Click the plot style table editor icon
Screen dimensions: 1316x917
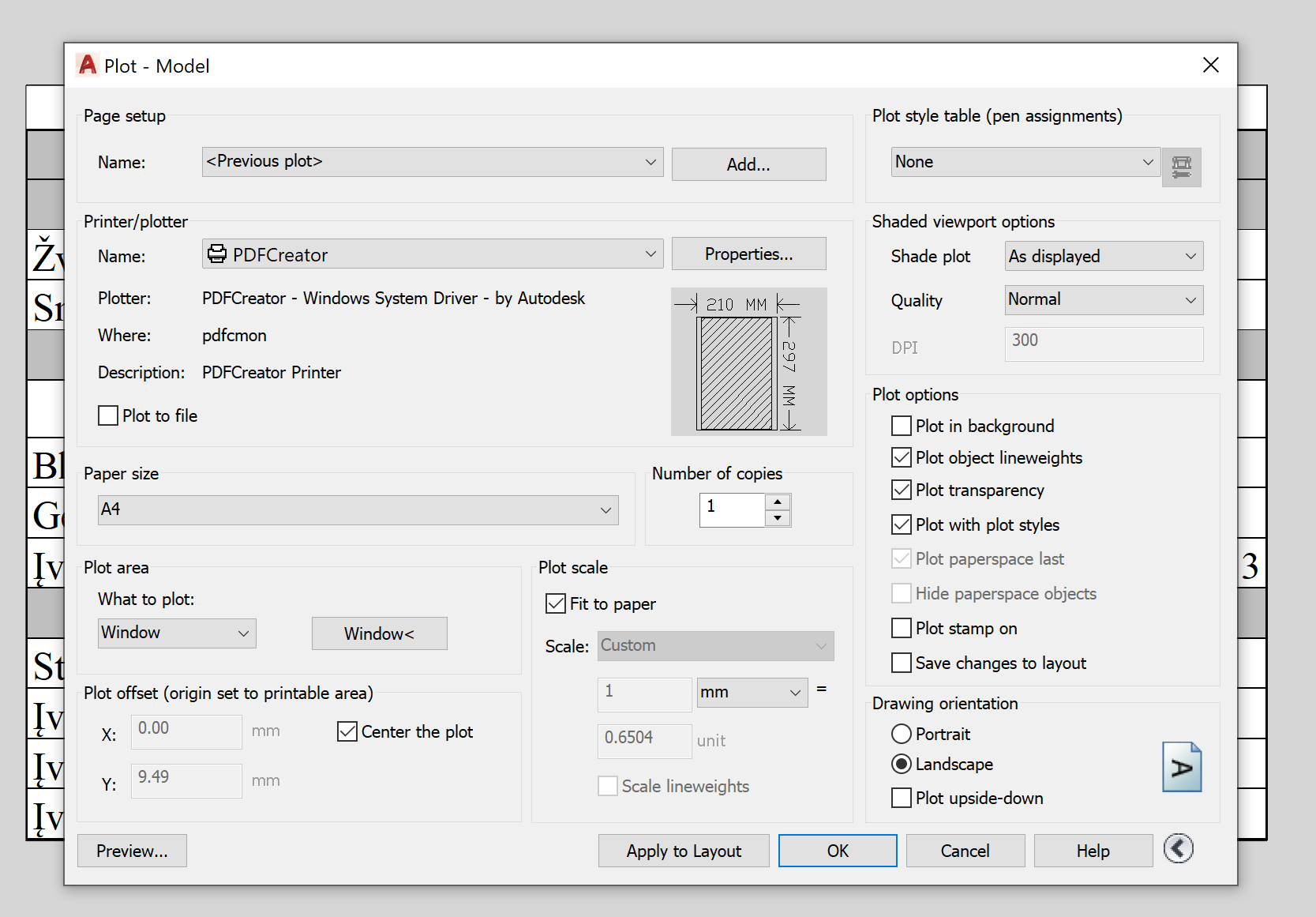click(x=1181, y=167)
